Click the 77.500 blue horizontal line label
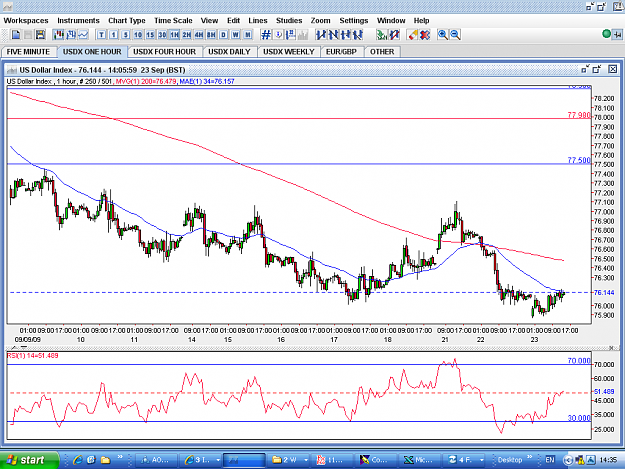The height and width of the screenshot is (469, 625). click(x=579, y=160)
